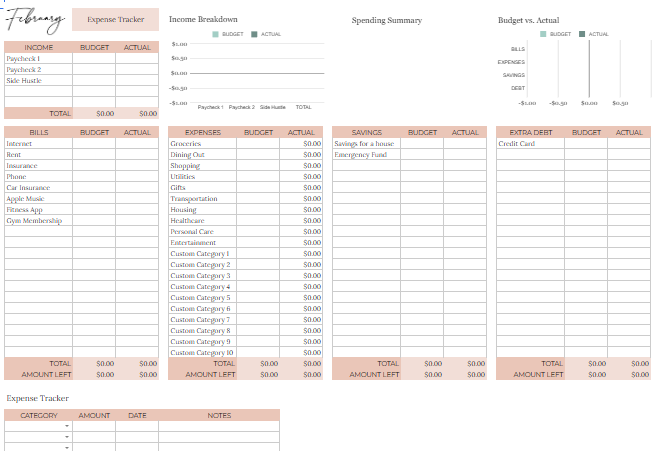Click Extra Debt TOTAL label
The image size is (655, 451).
pyautogui.click(x=552, y=364)
